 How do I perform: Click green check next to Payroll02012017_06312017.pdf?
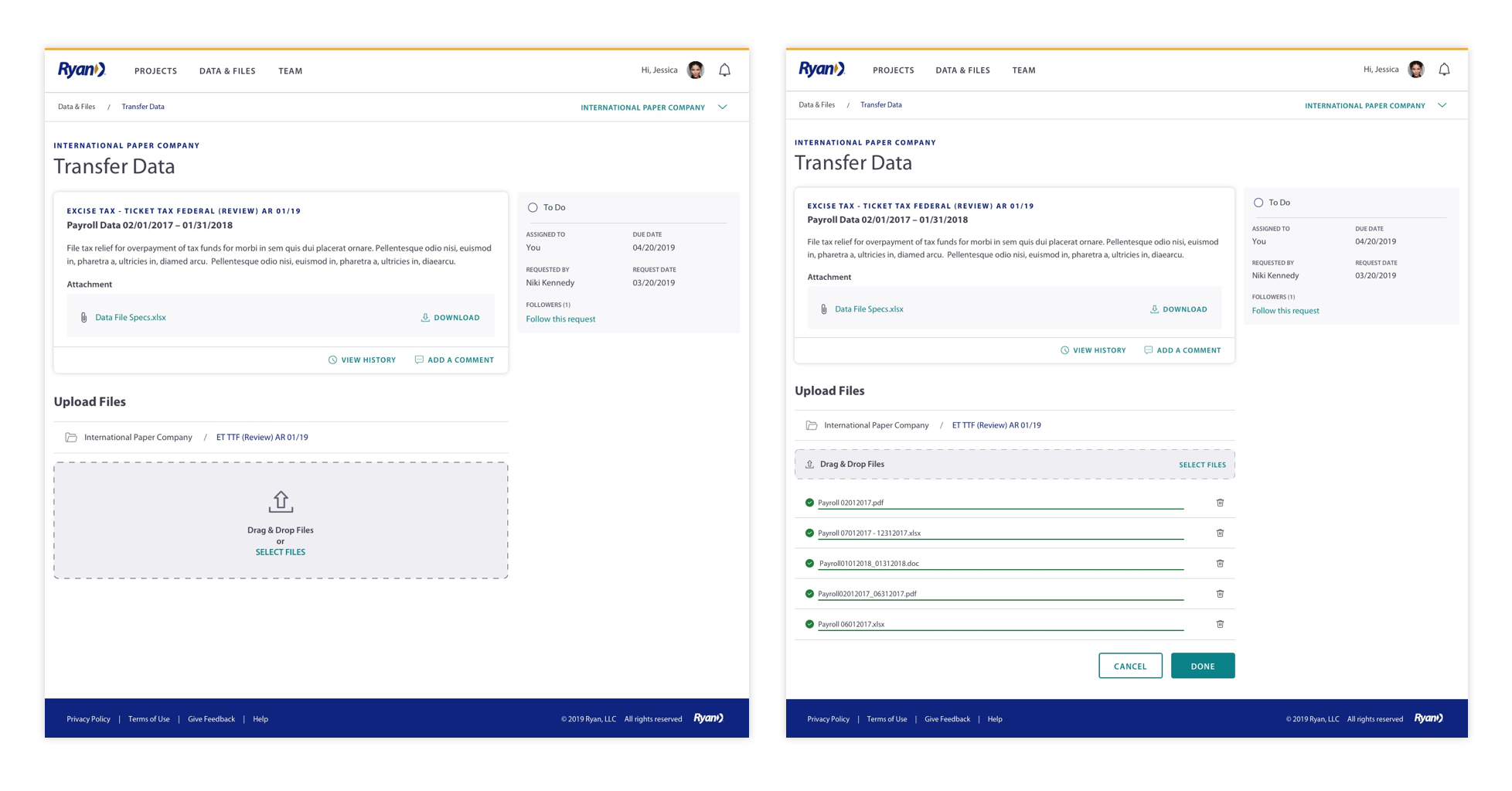pos(809,594)
